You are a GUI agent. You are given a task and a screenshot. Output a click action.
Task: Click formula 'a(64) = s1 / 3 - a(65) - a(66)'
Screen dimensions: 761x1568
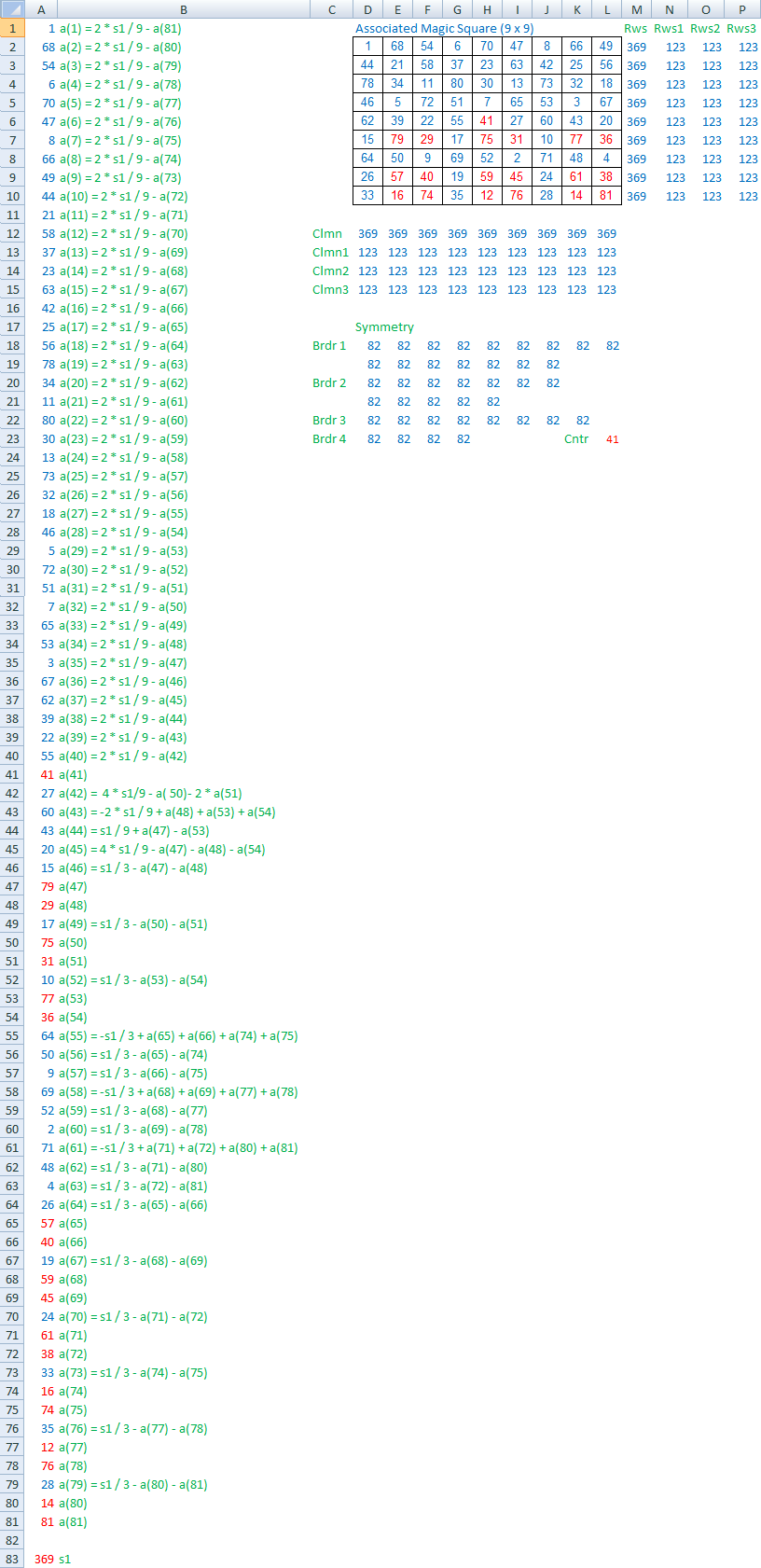coord(133,1204)
